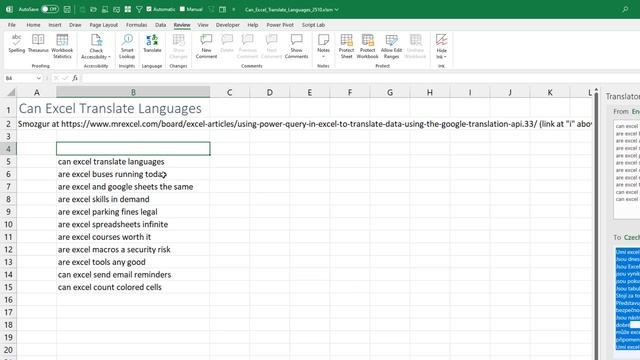Image resolution: width=640 pixels, height=360 pixels.
Task: Select cell 'are excel buses running today'
Action: pos(133,174)
